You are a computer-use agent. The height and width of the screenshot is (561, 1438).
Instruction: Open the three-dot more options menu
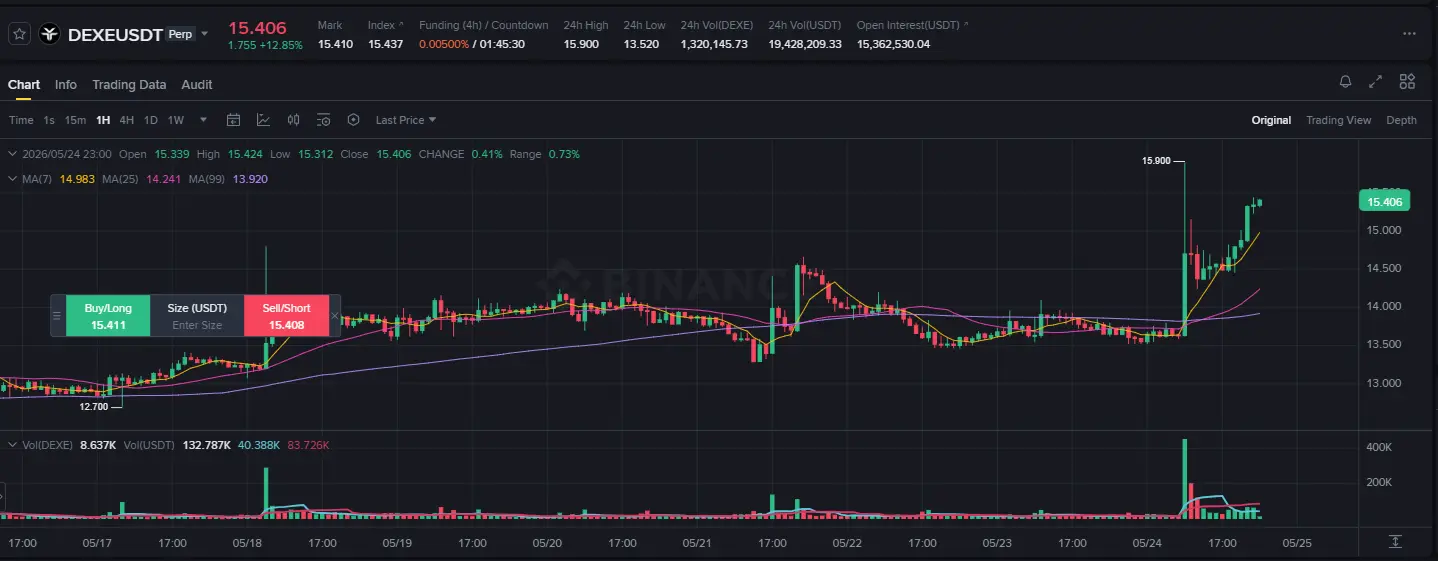coord(1409,34)
